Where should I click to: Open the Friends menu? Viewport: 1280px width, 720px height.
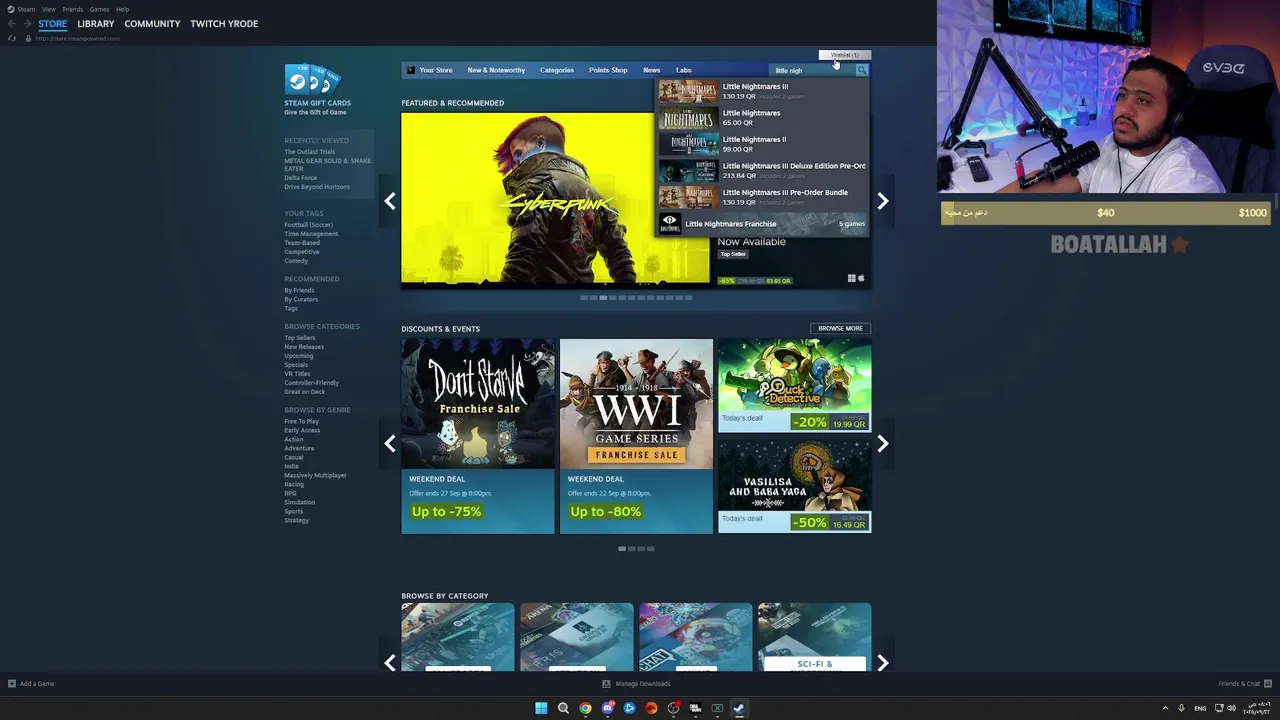point(73,9)
